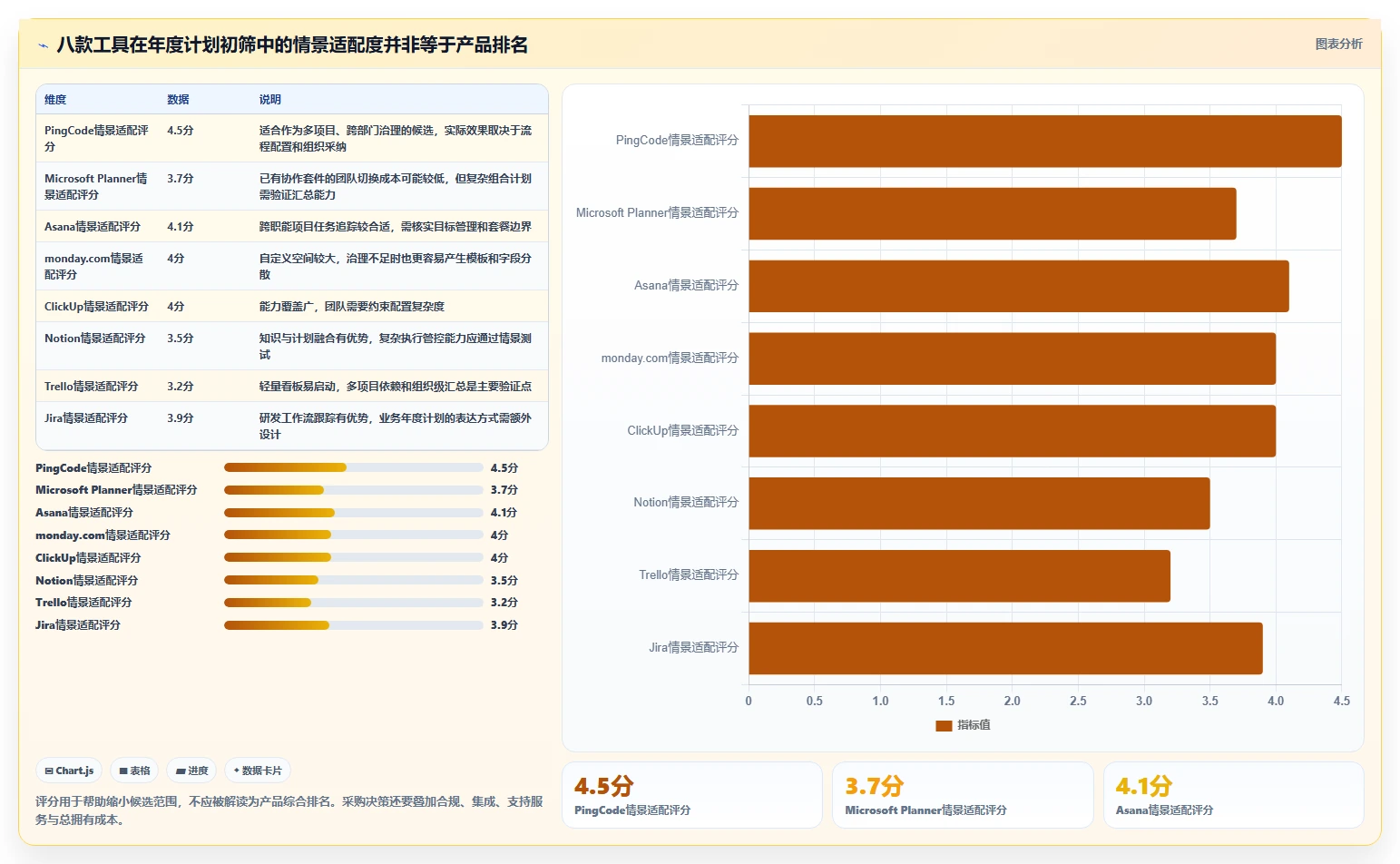The image size is (1400, 864).
Task: Click the 3.2分 value in the table
Action: click(181, 387)
